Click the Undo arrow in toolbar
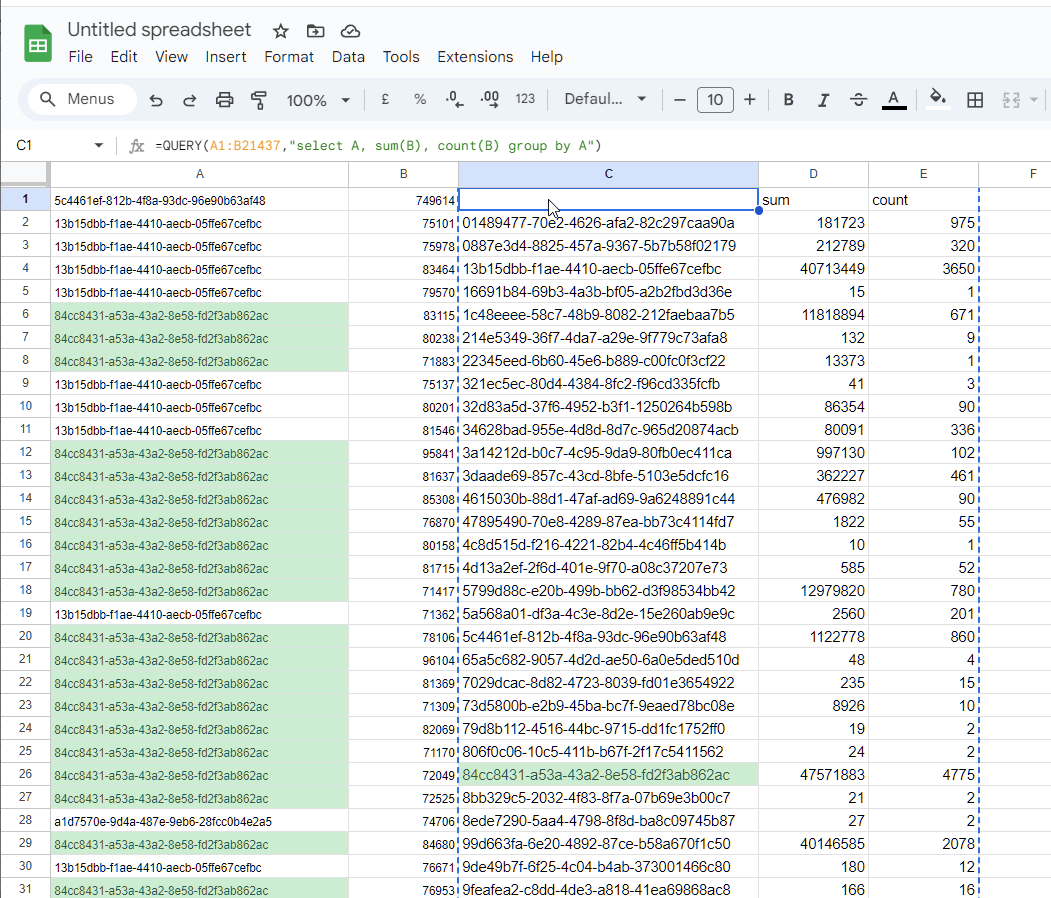Screen dimensions: 1051x898 tap(156, 100)
